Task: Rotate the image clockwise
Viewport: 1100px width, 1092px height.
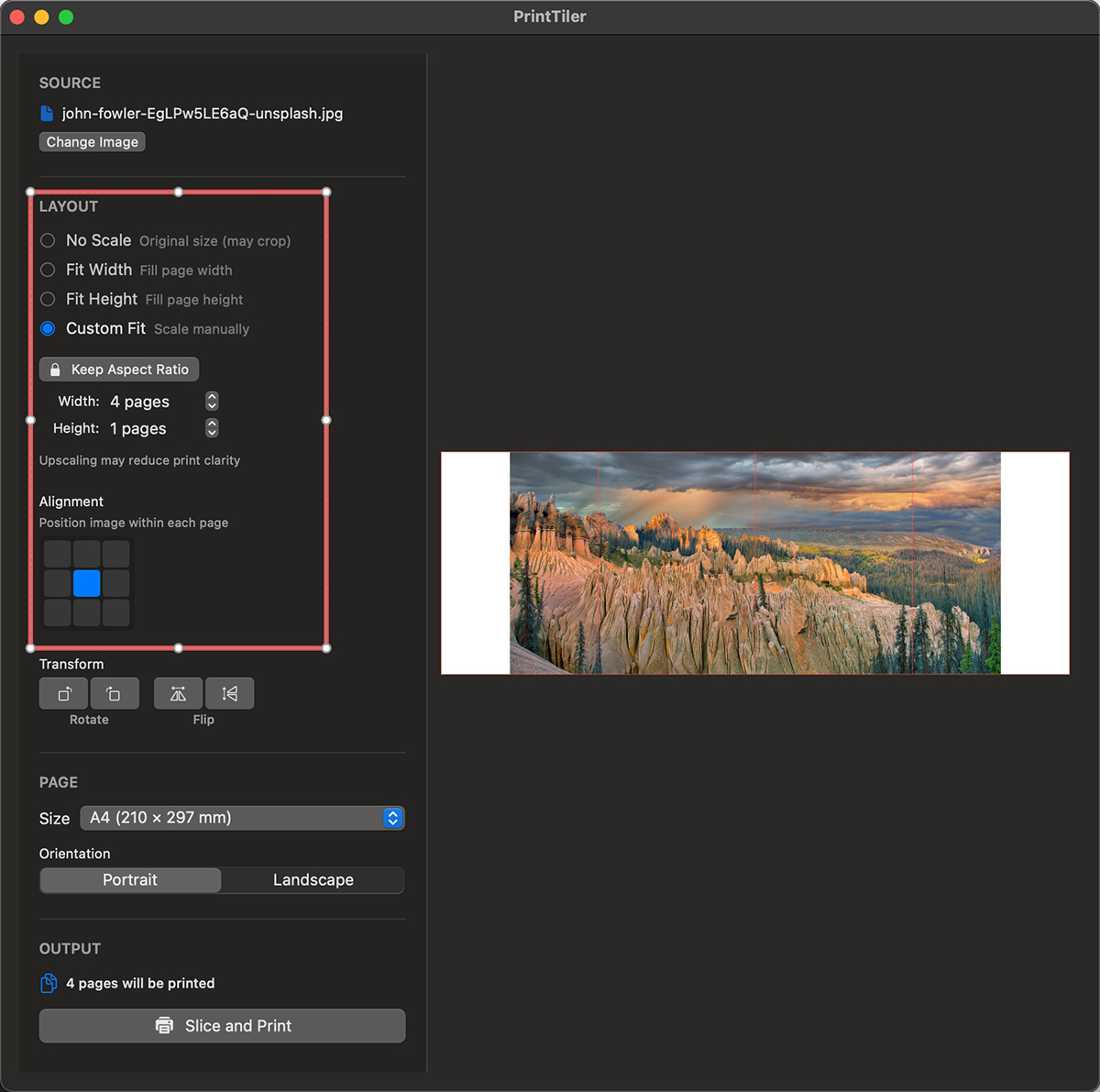Action: (x=115, y=693)
